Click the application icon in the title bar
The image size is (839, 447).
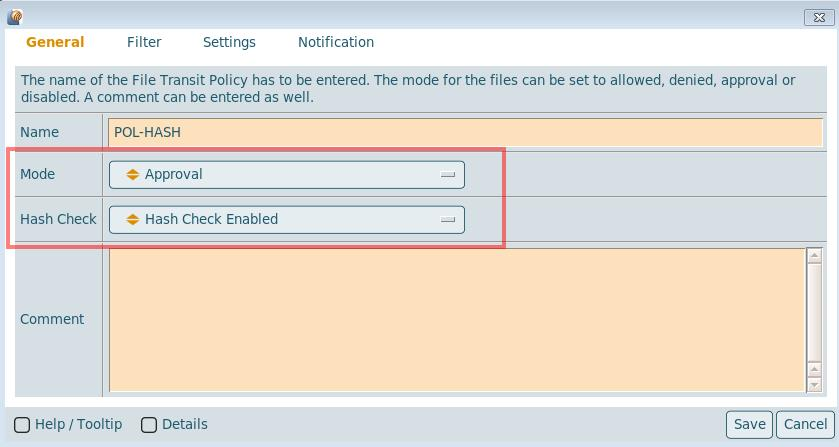14,16
